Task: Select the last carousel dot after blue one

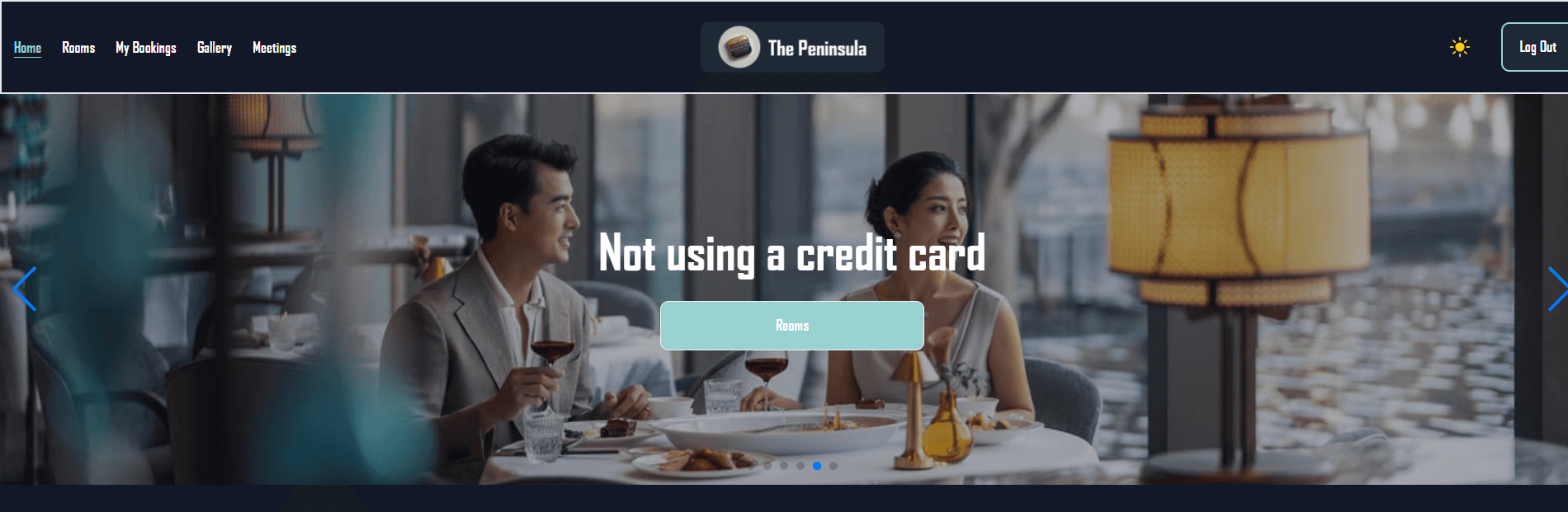Action: (834, 466)
